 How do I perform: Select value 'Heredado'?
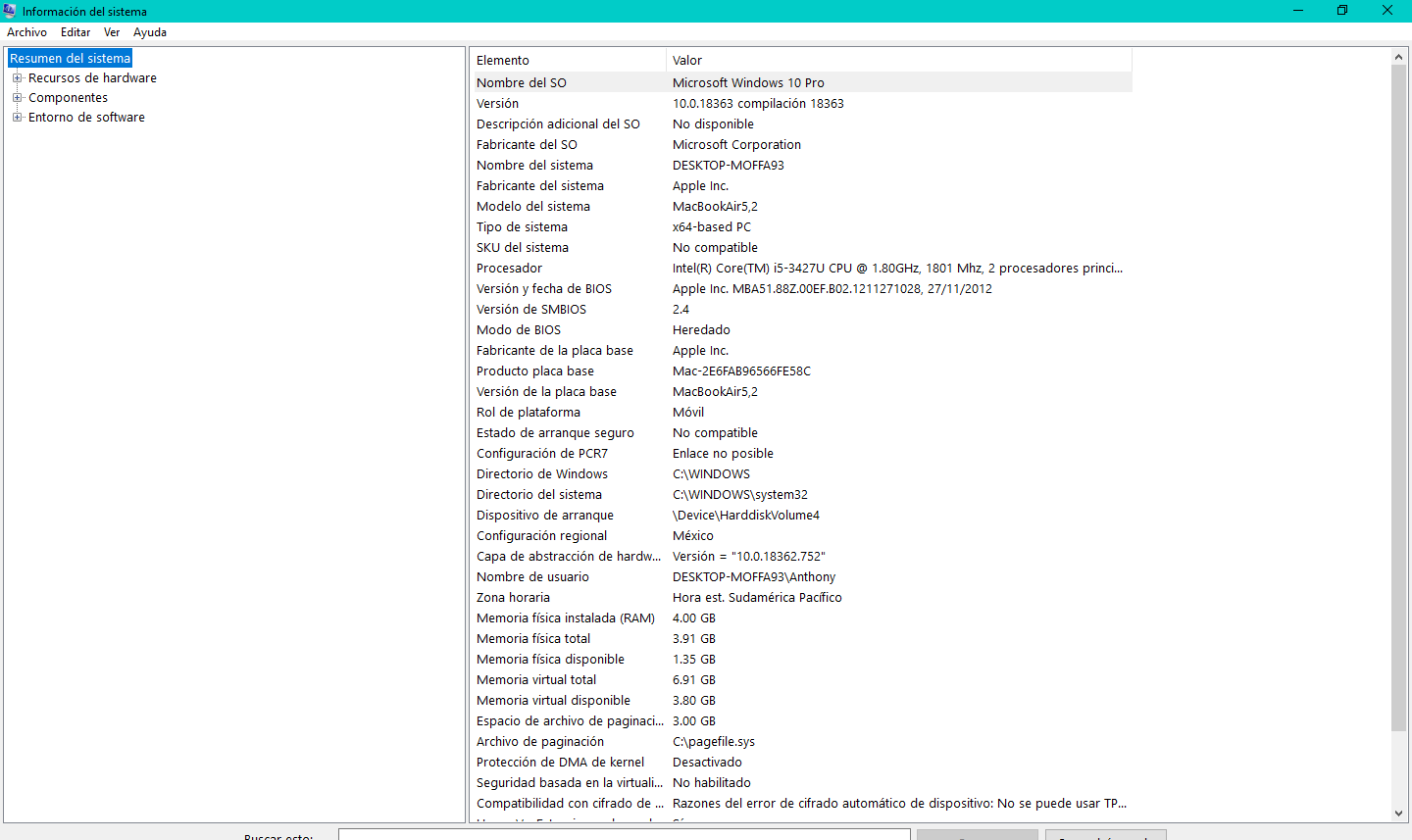701,330
